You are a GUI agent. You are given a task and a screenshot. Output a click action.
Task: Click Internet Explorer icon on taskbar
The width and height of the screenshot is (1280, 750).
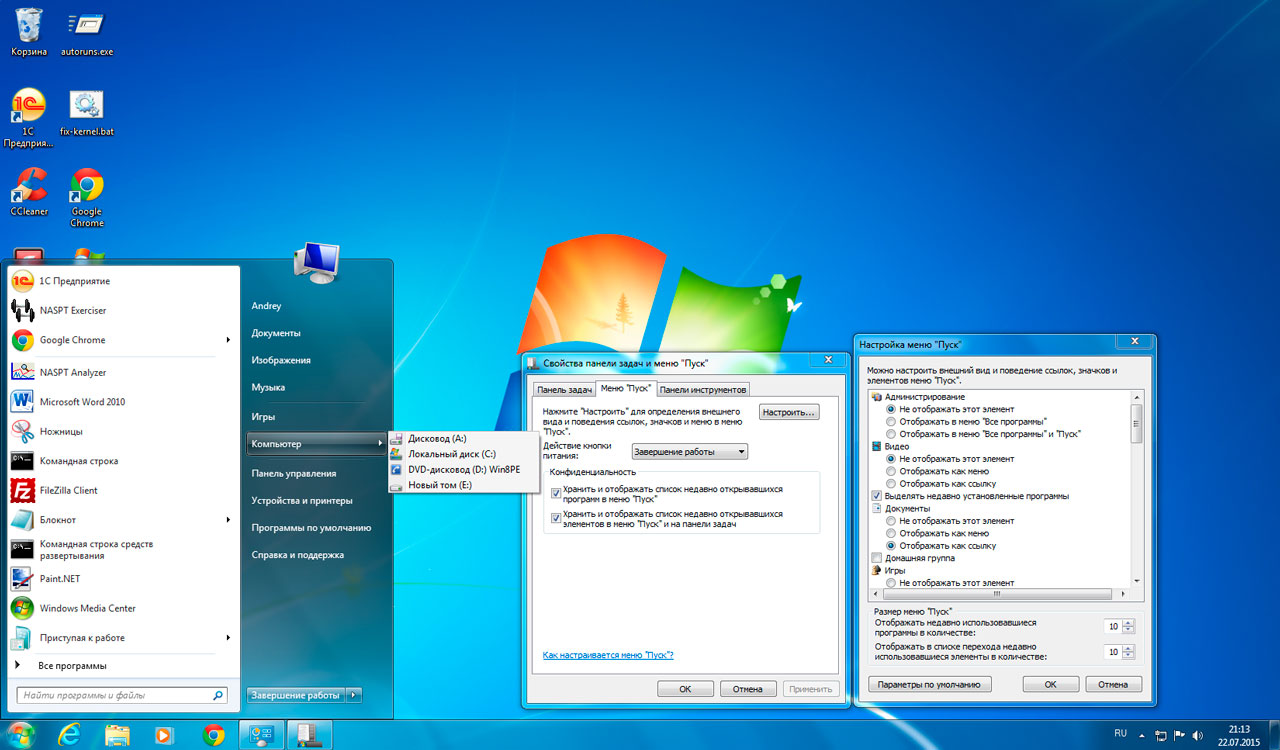(69, 735)
